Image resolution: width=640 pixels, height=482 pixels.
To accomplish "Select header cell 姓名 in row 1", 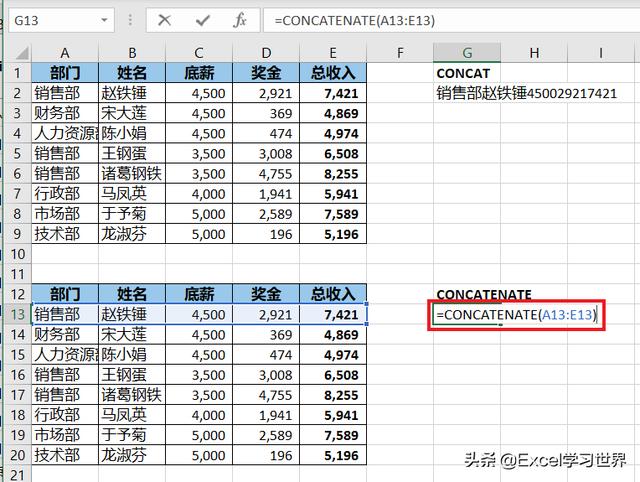I will point(132,73).
